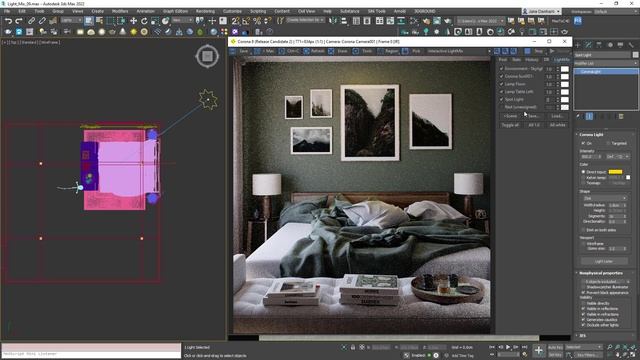Activate the Select Object tool
Image resolution: width=640 pixels, height=360 pixels.
tap(89, 21)
